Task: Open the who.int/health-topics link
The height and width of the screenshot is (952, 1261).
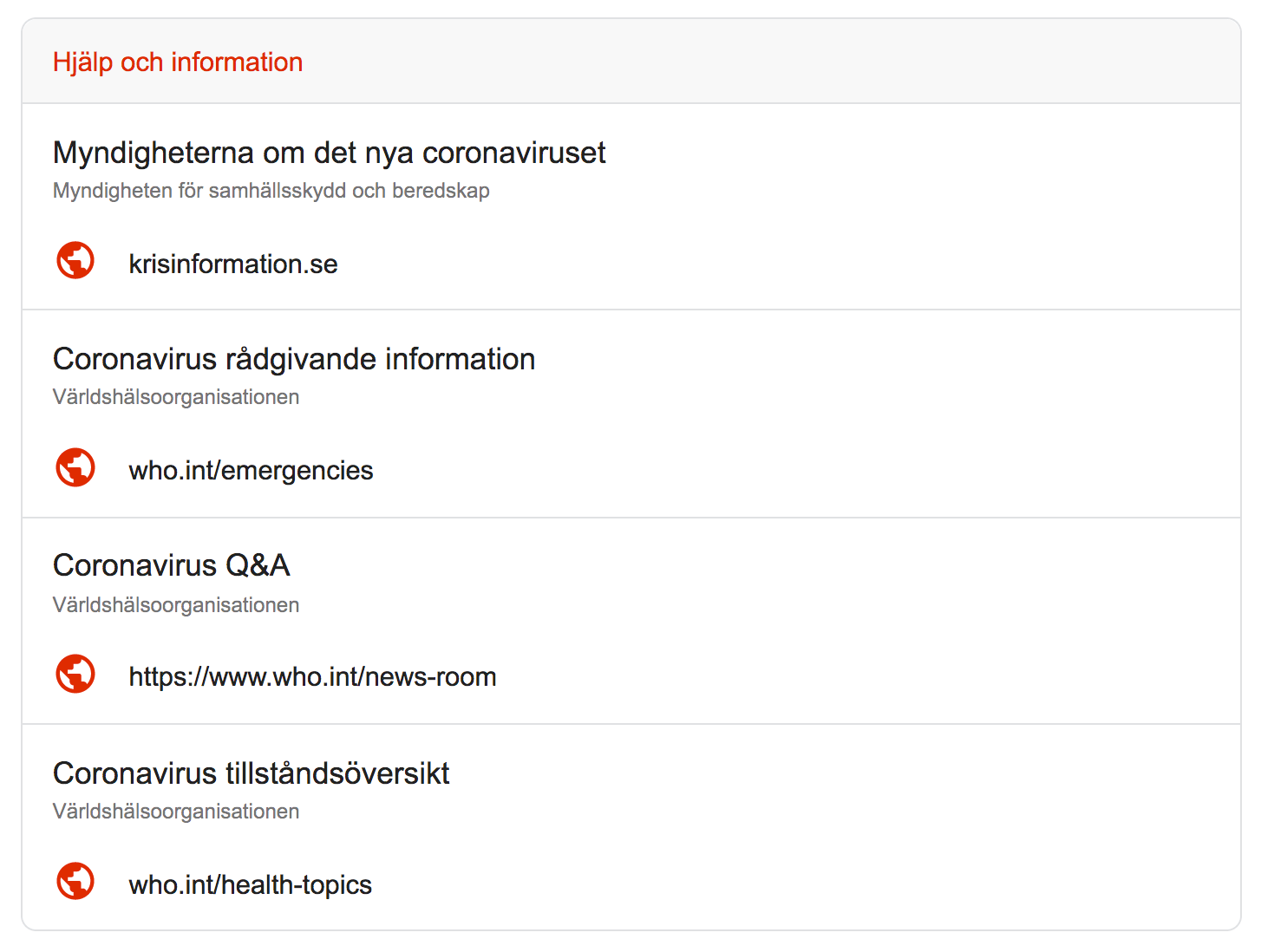Action: coord(251,884)
